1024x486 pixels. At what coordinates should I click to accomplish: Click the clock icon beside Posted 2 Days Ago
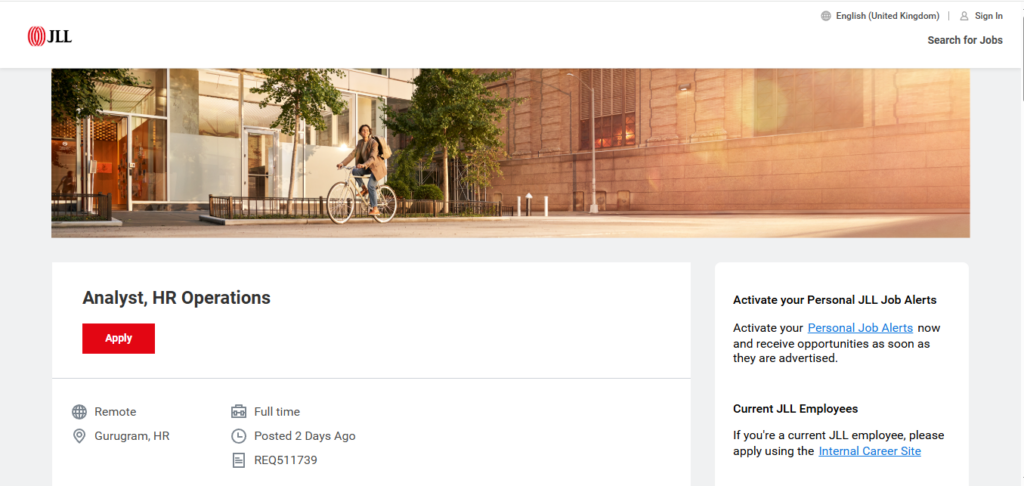[239, 436]
